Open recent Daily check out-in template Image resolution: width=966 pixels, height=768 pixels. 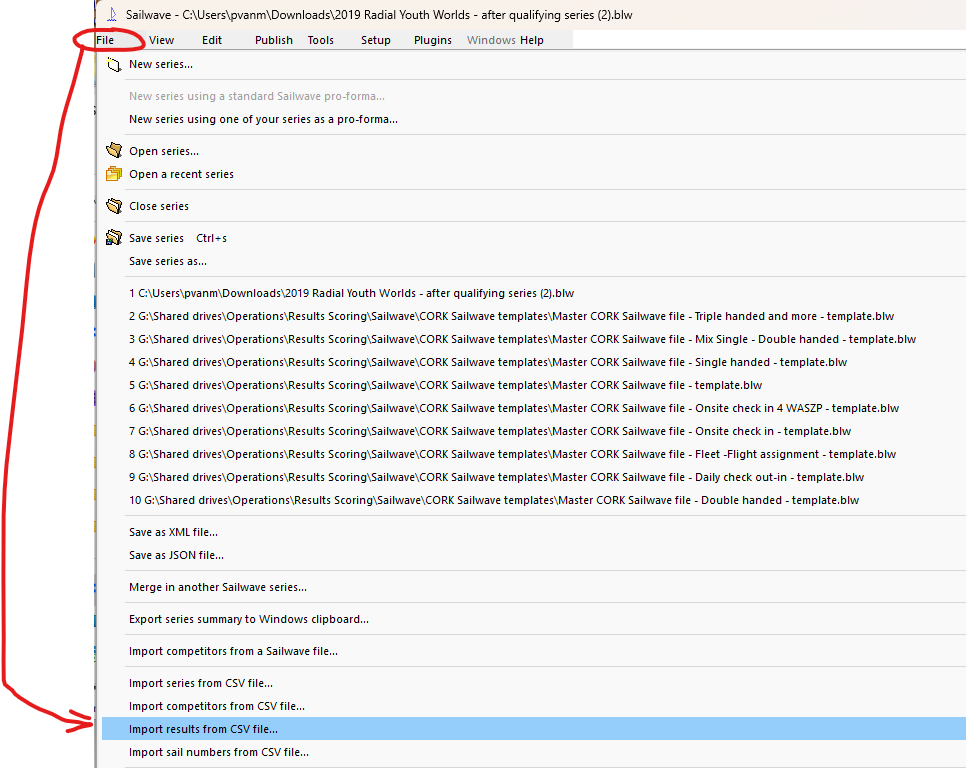(x=497, y=477)
